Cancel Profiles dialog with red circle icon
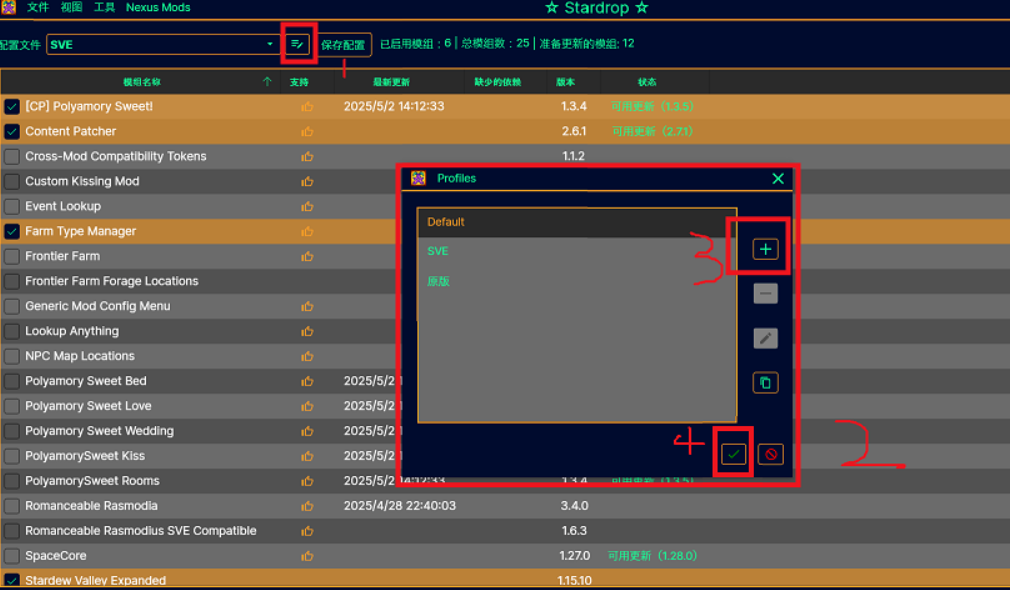 coord(770,454)
